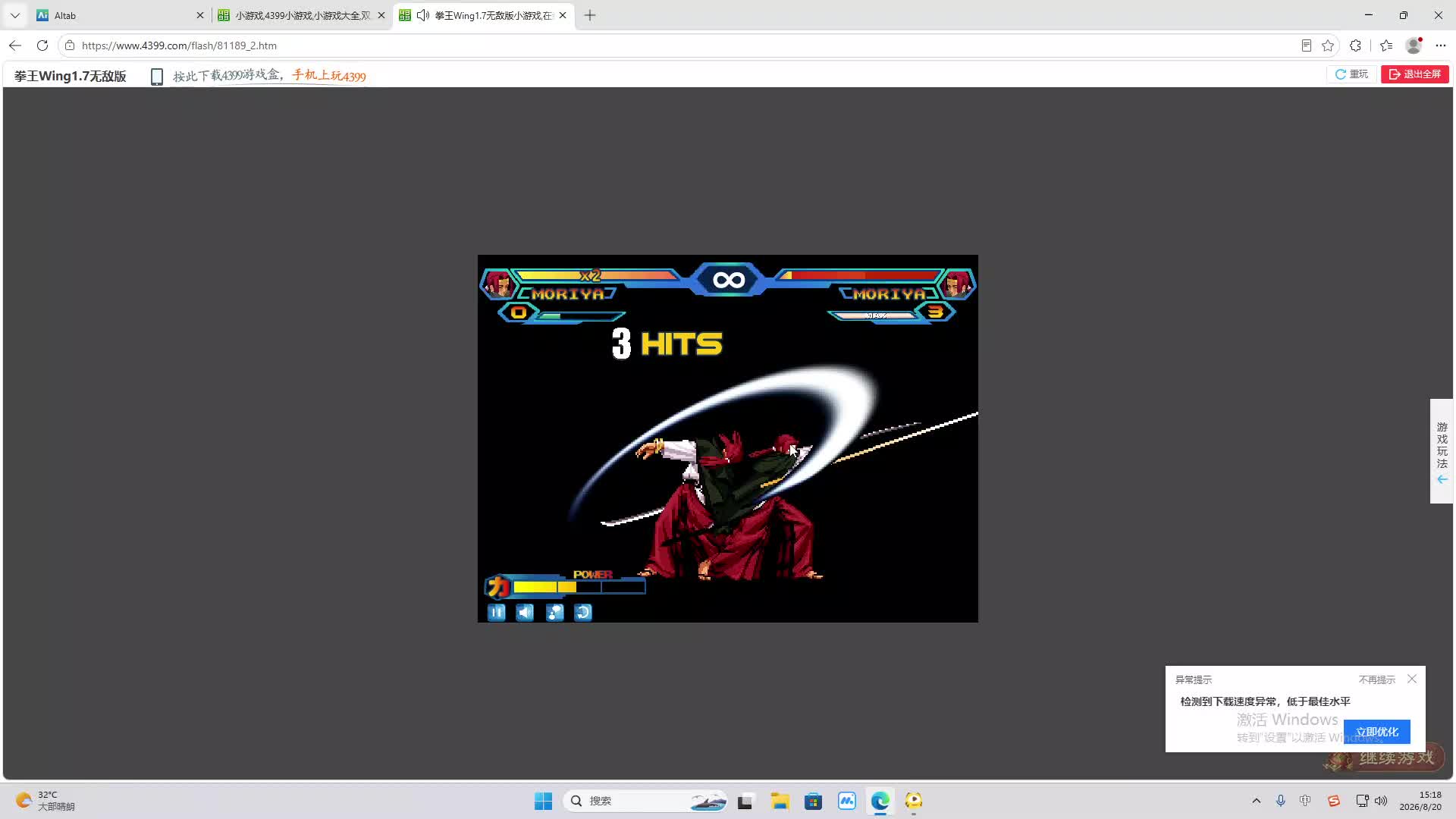
Task: Click the red 退出全屏 exit fullscreen button
Action: click(x=1415, y=74)
